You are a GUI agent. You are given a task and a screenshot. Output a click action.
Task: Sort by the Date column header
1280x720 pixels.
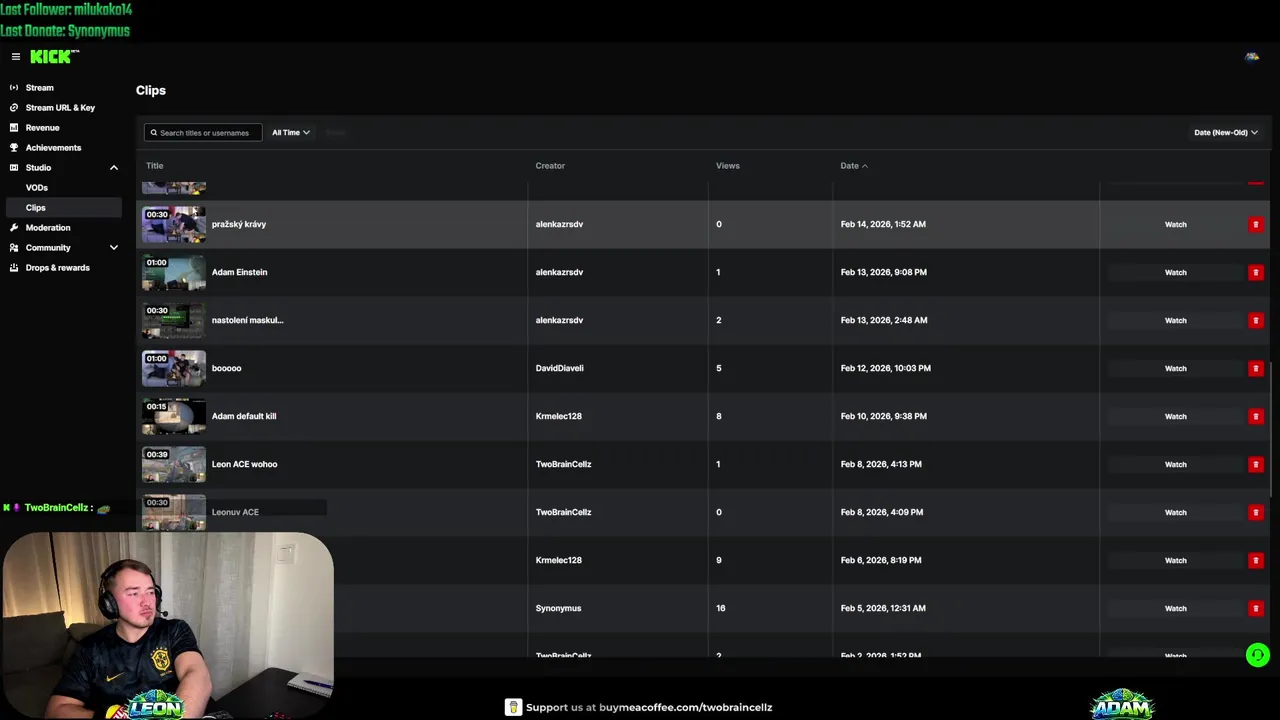point(854,166)
